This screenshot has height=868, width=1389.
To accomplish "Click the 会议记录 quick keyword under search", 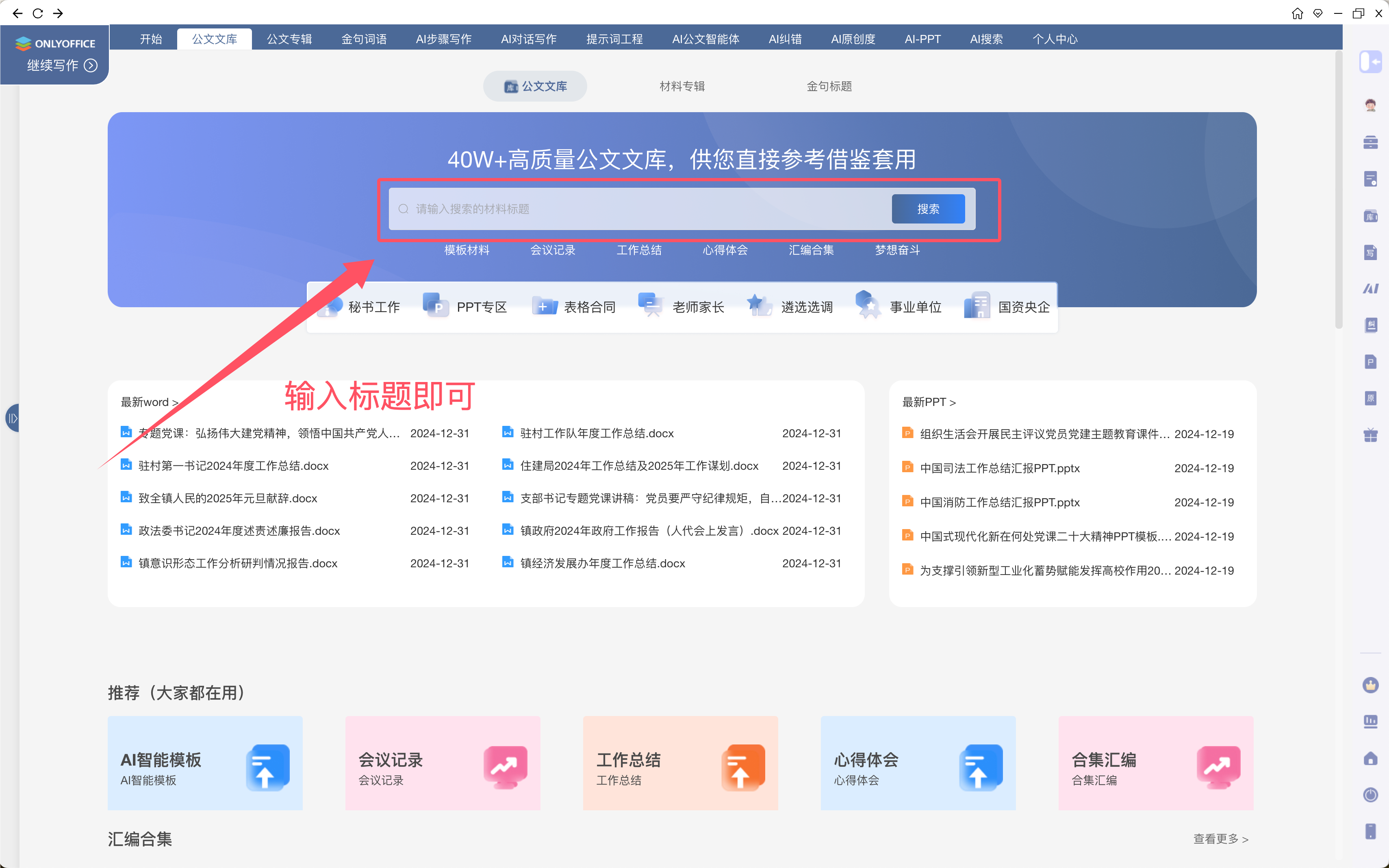I will point(553,250).
